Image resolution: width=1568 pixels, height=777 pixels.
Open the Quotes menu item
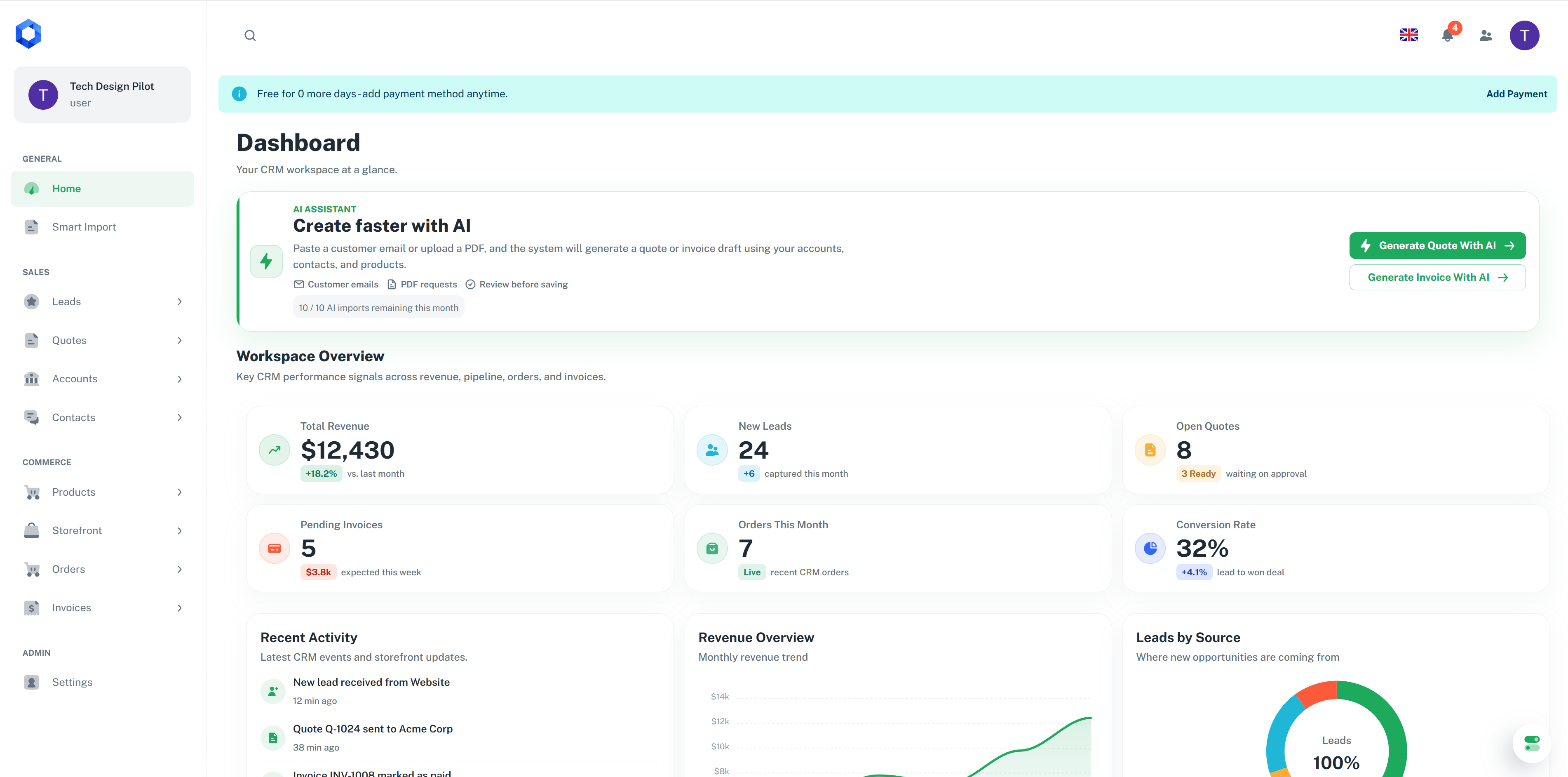pyautogui.click(x=102, y=340)
